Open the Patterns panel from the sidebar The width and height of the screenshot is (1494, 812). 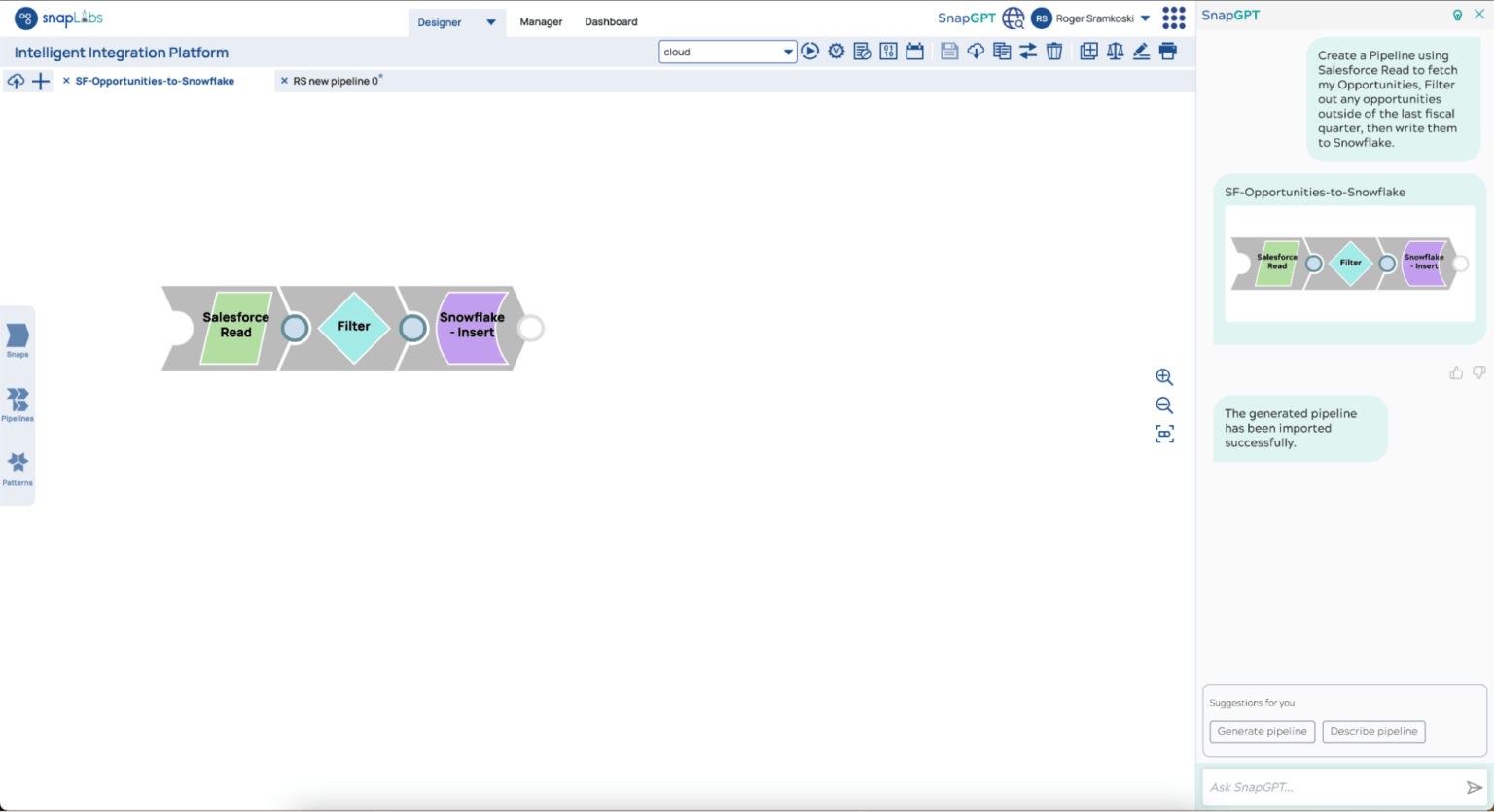click(x=18, y=468)
